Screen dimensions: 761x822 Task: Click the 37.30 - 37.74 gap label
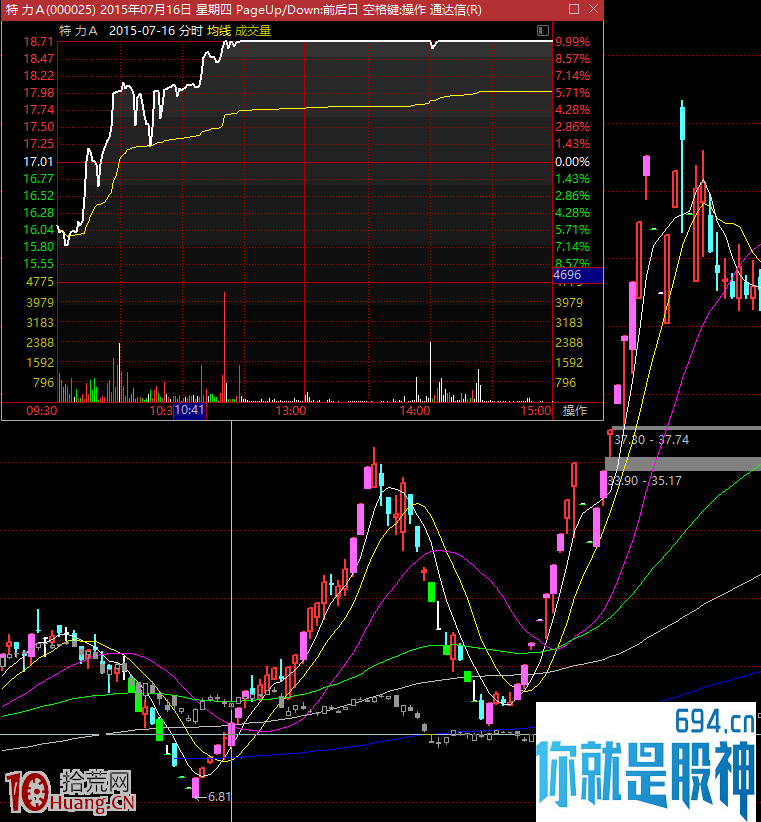tap(651, 440)
